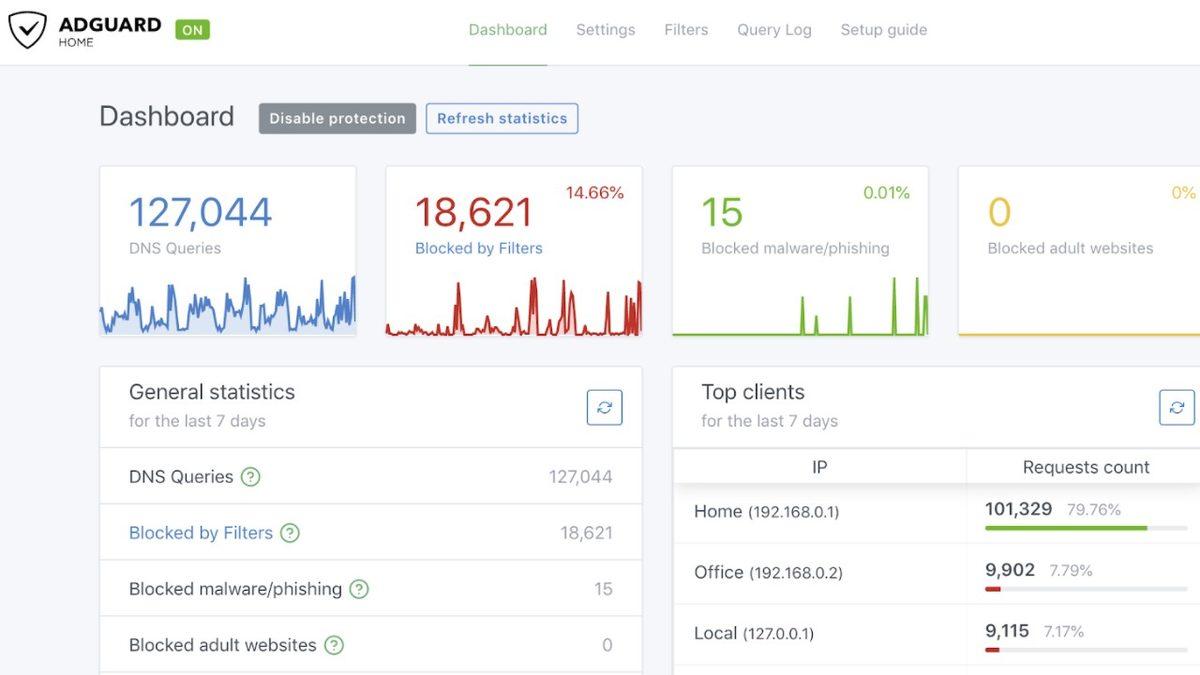This screenshot has width=1200, height=675.
Task: Select the Office 192.168.0.2 client row
Action: click(768, 572)
